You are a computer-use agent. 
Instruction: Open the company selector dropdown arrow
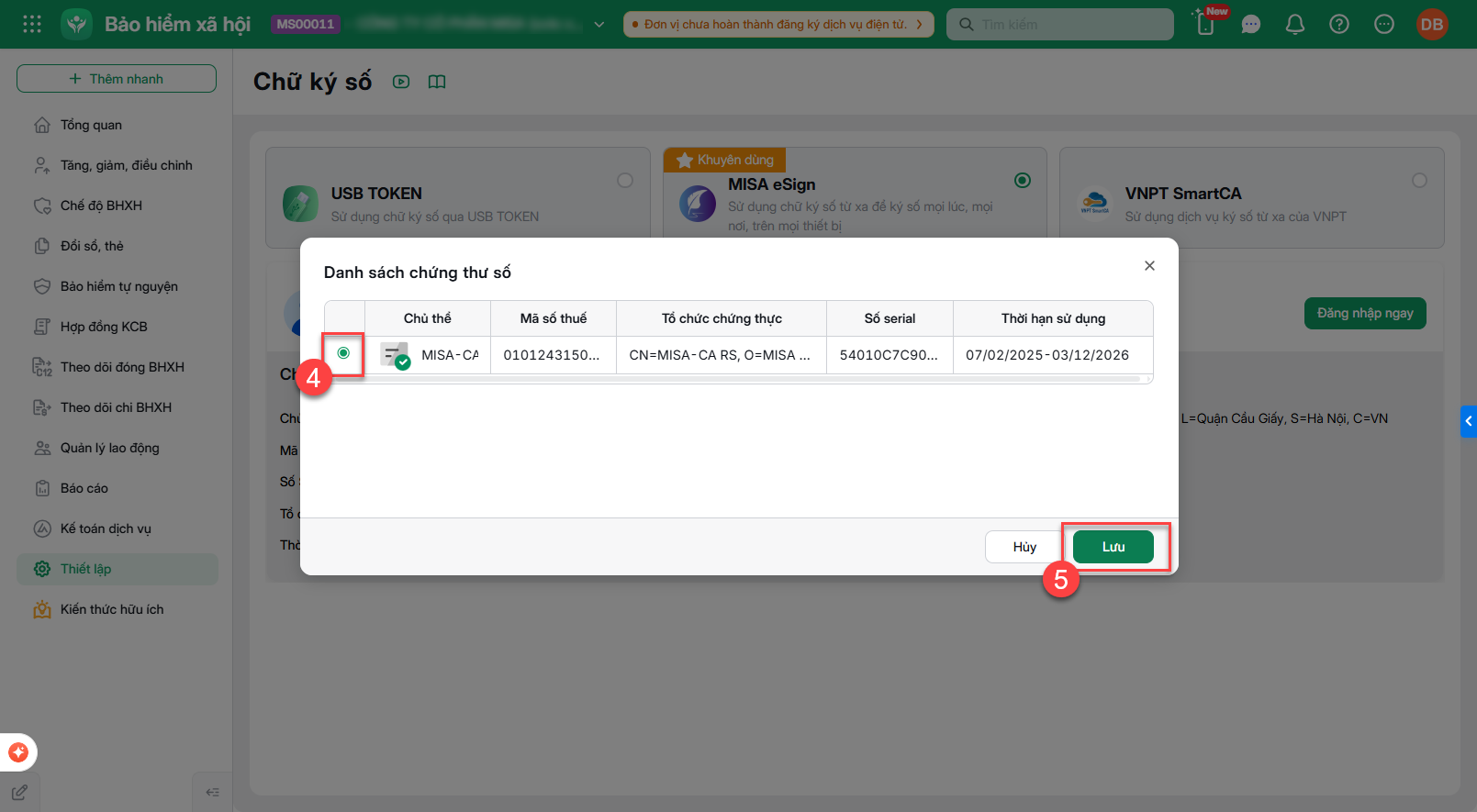click(599, 25)
